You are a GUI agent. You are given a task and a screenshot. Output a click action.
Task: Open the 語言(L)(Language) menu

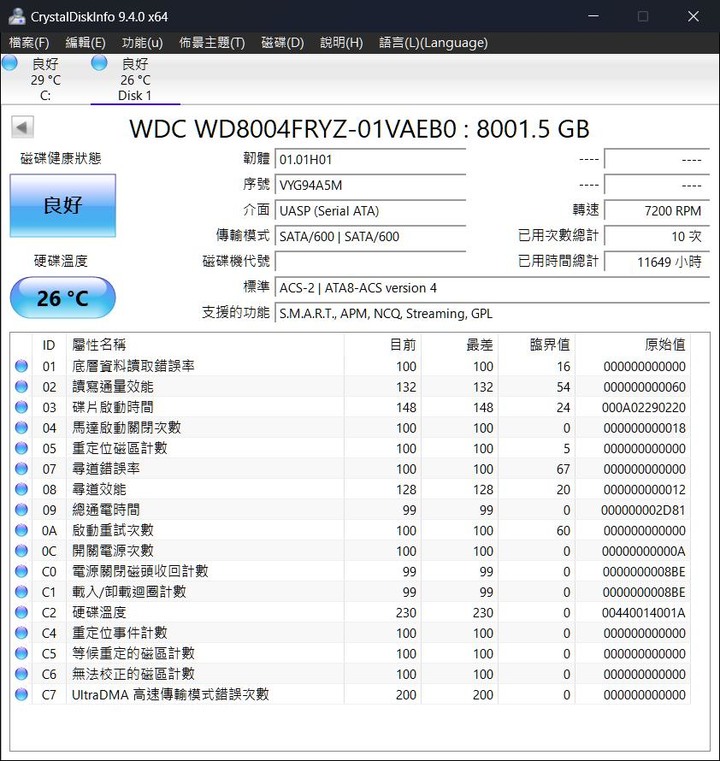433,43
